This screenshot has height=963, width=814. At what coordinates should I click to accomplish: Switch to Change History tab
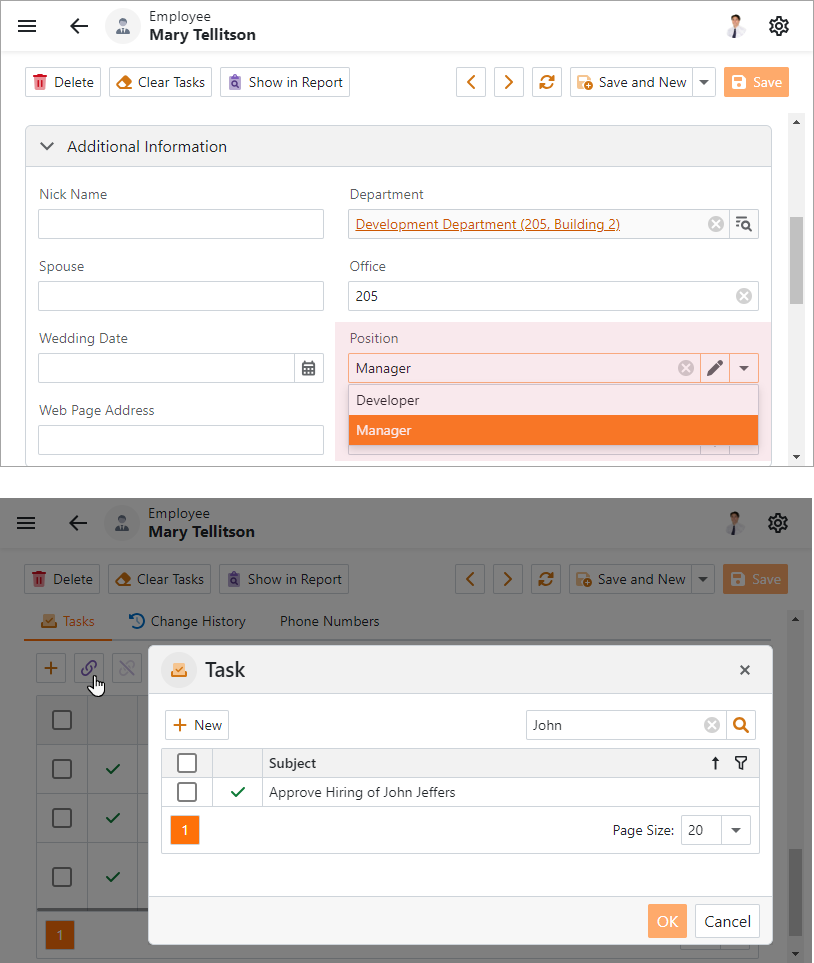click(187, 622)
